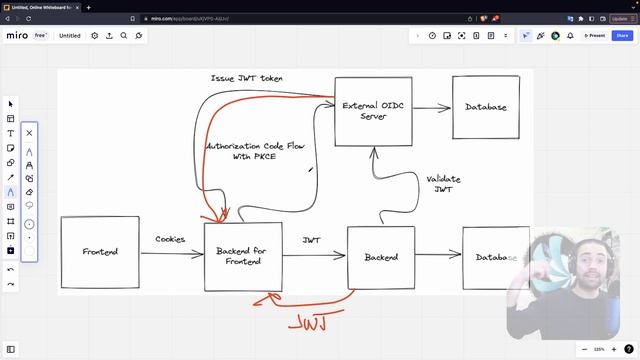Select the cursor arrow tool
The width and height of the screenshot is (640, 360).
tap(11, 104)
